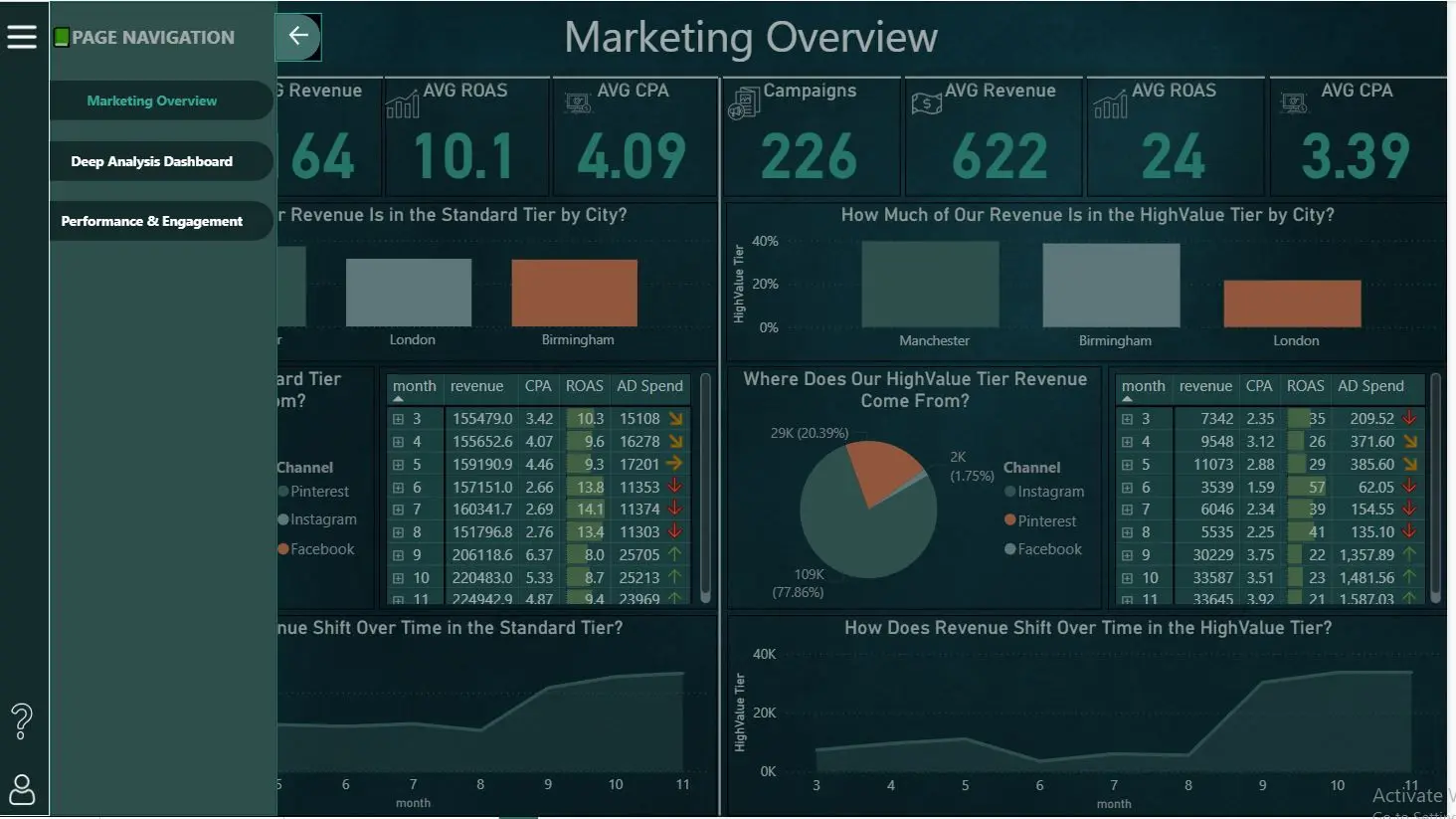This screenshot has height=819, width=1456.
Task: Sort by CPA in the Standard tier table
Action: (x=538, y=386)
